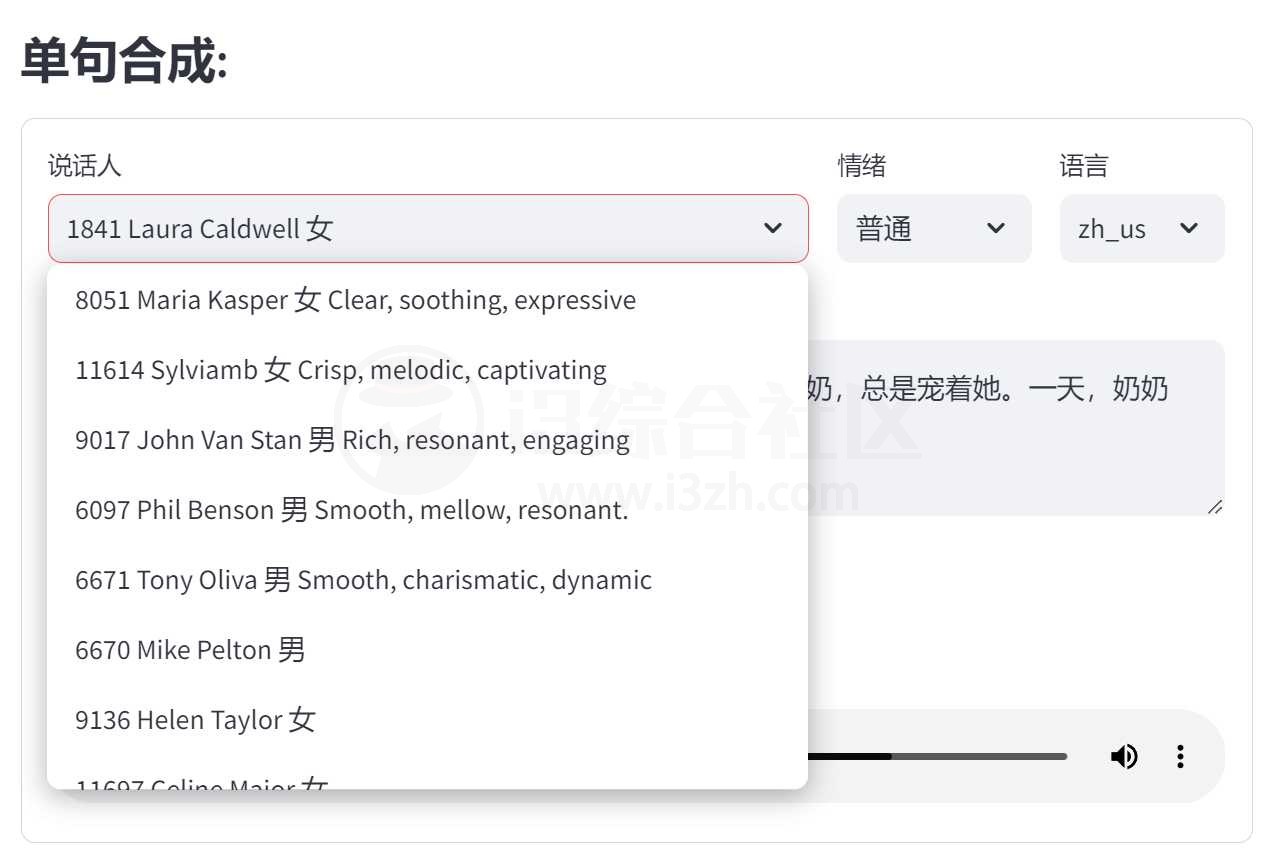Click the audio playback progress bar
Screen dimensions: 1276x866
click(x=937, y=756)
